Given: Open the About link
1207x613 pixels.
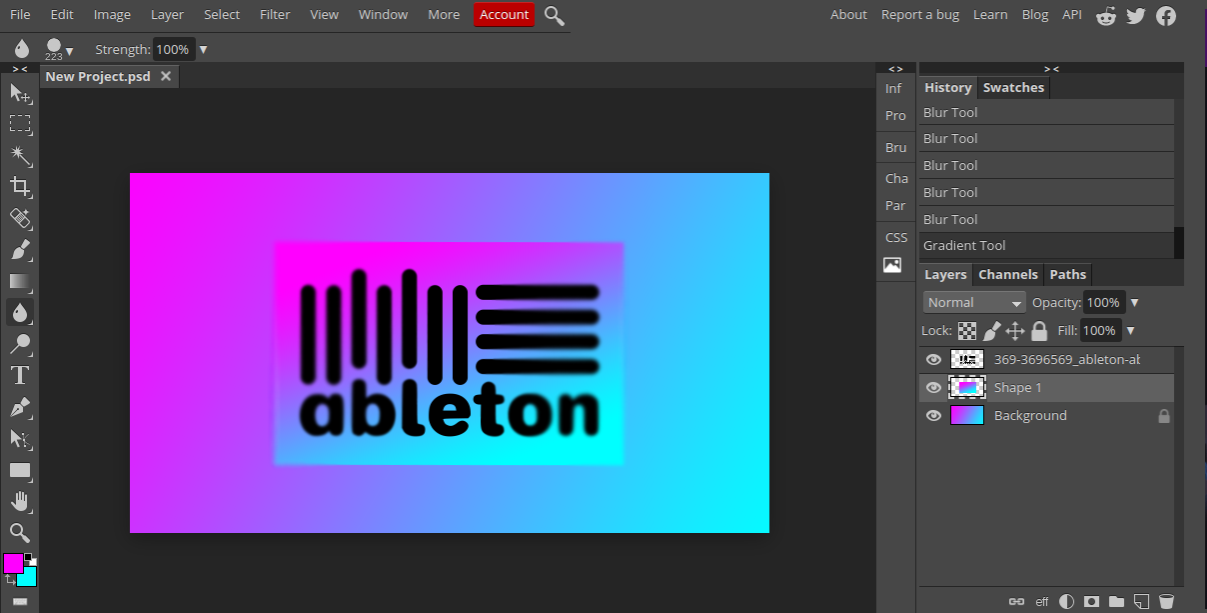Looking at the screenshot, I should [x=849, y=14].
